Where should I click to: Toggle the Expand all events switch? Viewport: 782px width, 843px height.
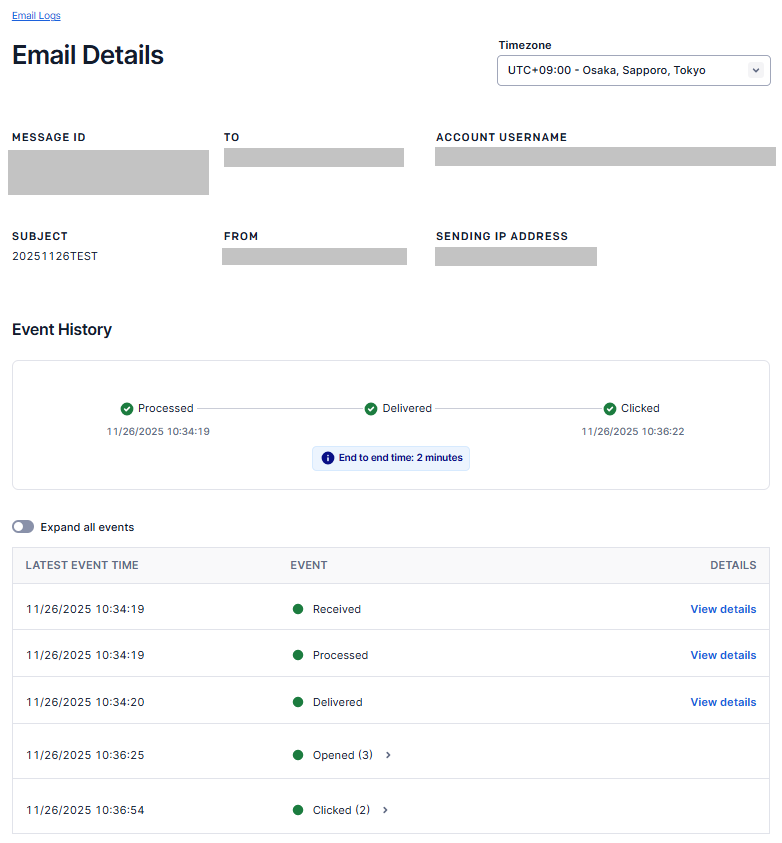tap(23, 527)
